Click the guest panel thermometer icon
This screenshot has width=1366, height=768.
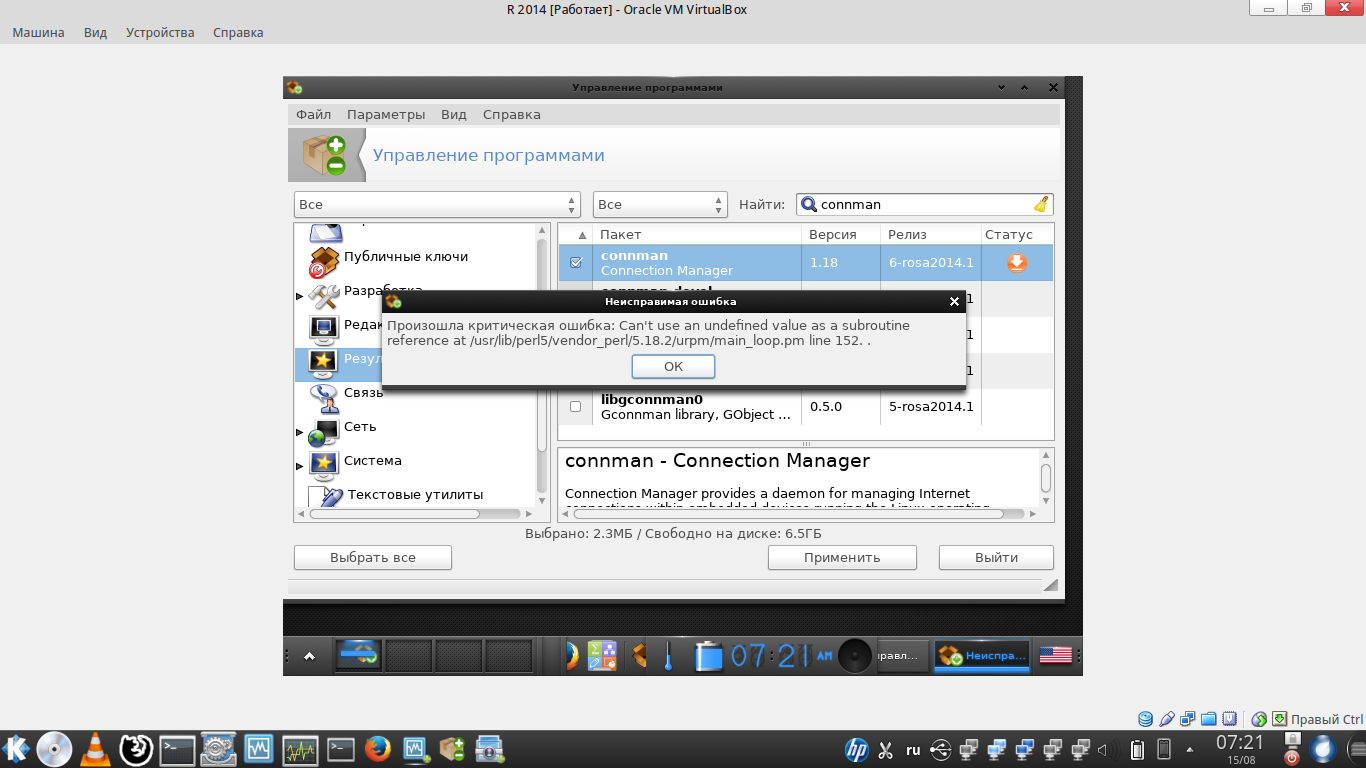click(668, 656)
